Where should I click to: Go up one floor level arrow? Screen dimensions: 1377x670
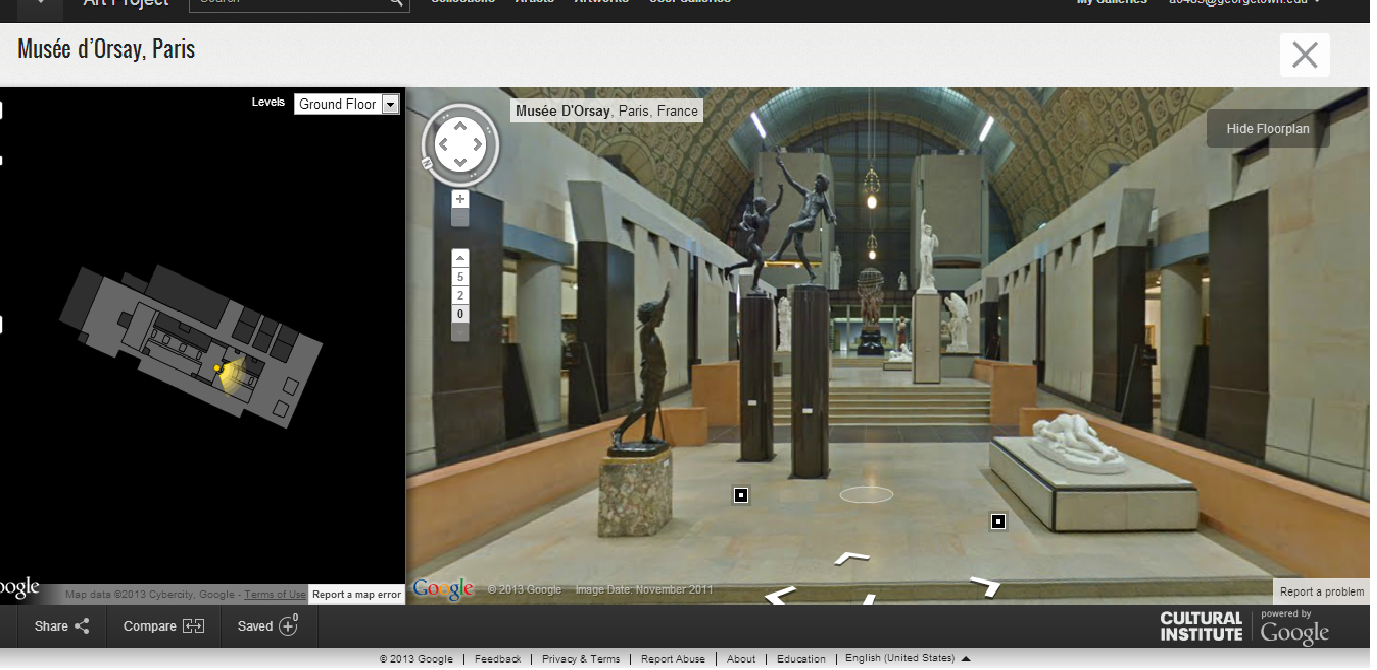click(460, 258)
